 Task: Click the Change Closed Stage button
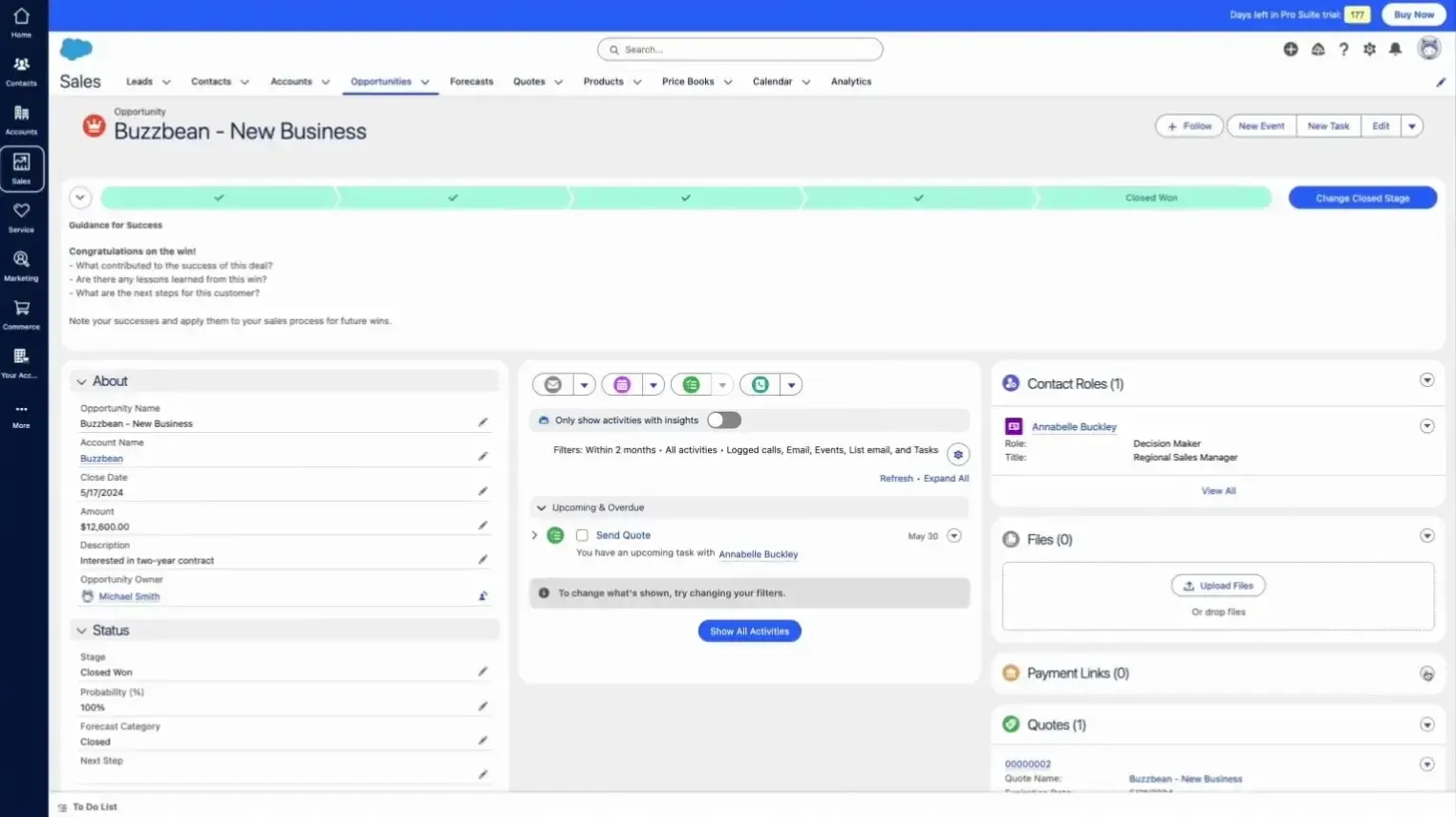1362,198
